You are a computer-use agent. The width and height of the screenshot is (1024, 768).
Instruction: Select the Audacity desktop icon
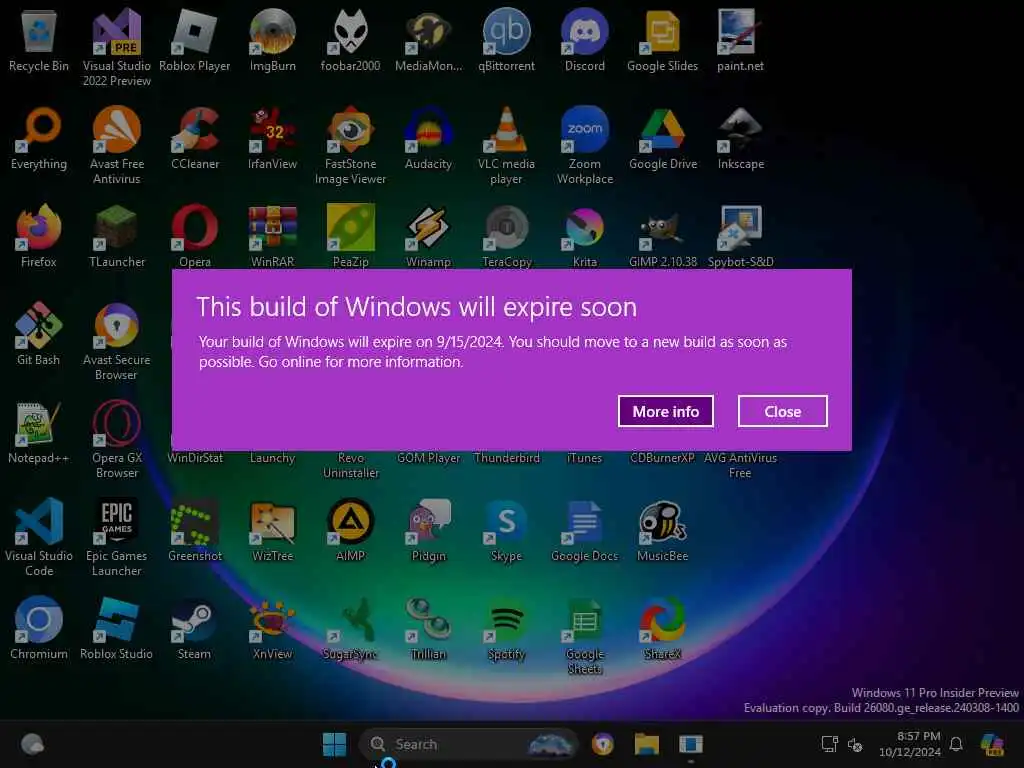(x=428, y=138)
